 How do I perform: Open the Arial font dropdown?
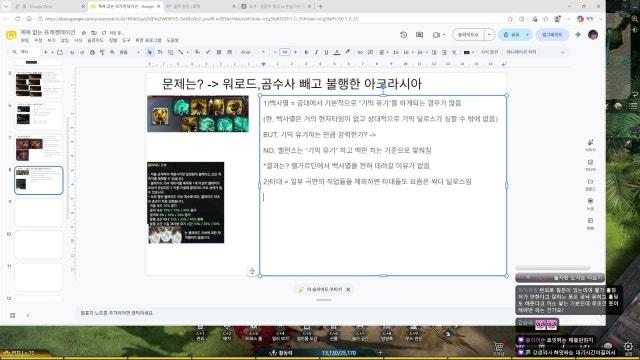click(252, 52)
